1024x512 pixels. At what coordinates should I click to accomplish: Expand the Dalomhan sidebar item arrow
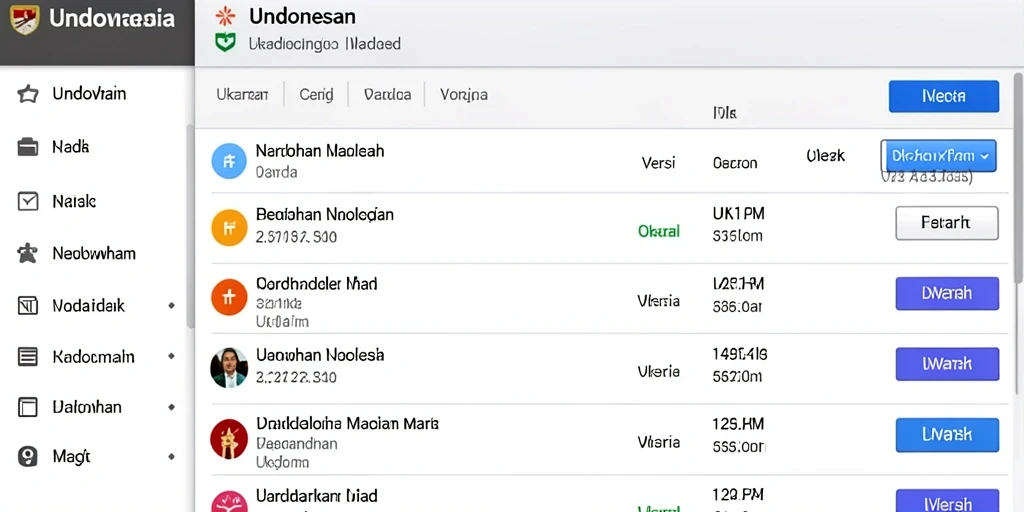pos(171,407)
